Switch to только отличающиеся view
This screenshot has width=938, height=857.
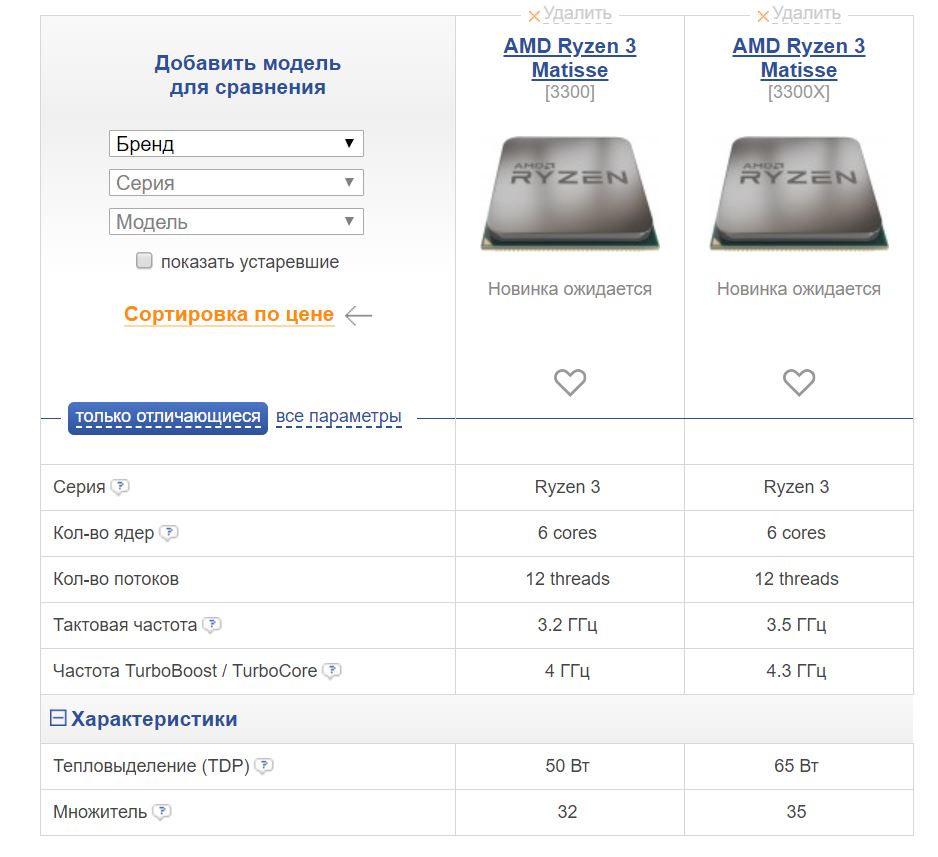pos(167,416)
